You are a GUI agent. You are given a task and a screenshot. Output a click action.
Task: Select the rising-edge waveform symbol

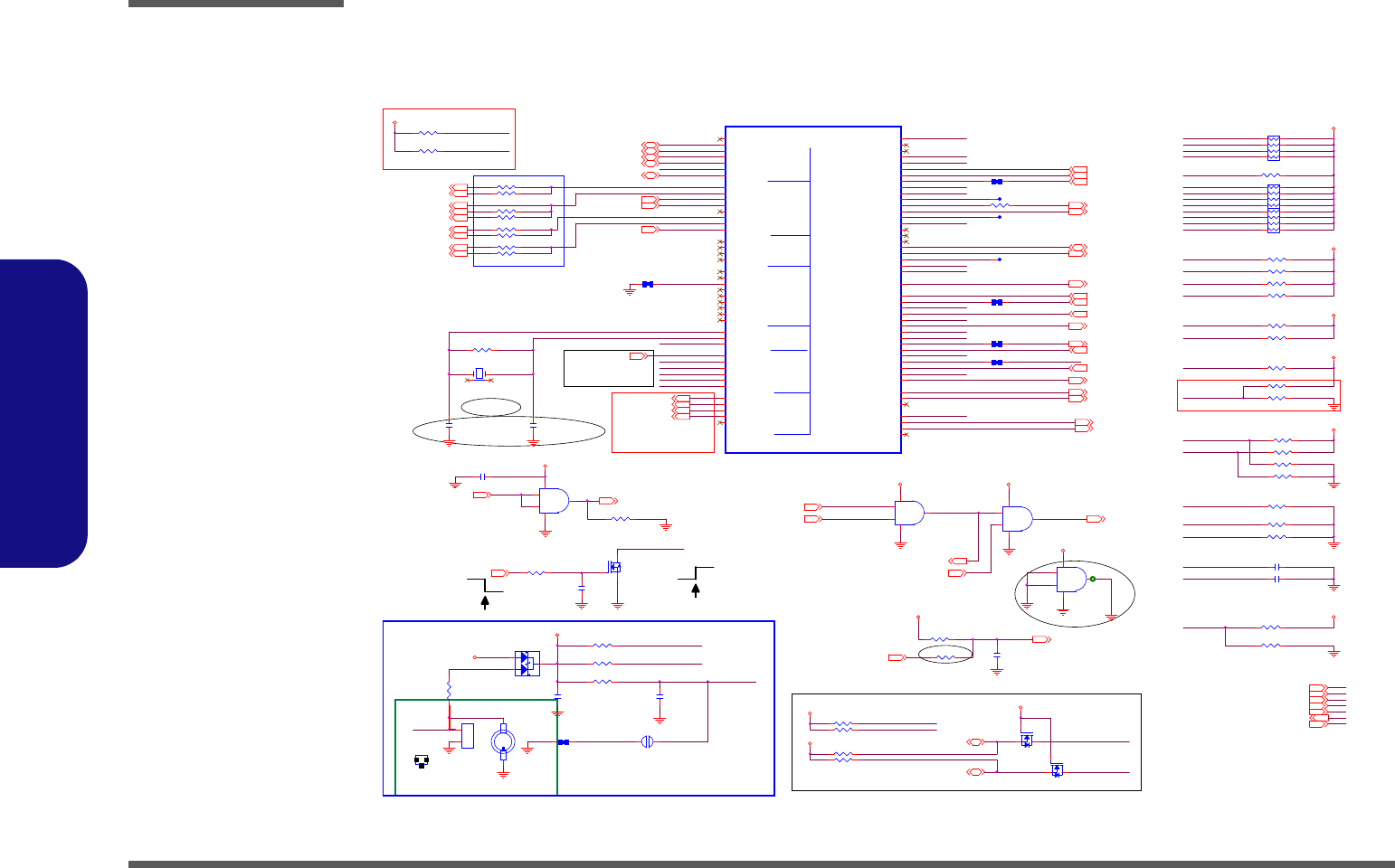(695, 573)
